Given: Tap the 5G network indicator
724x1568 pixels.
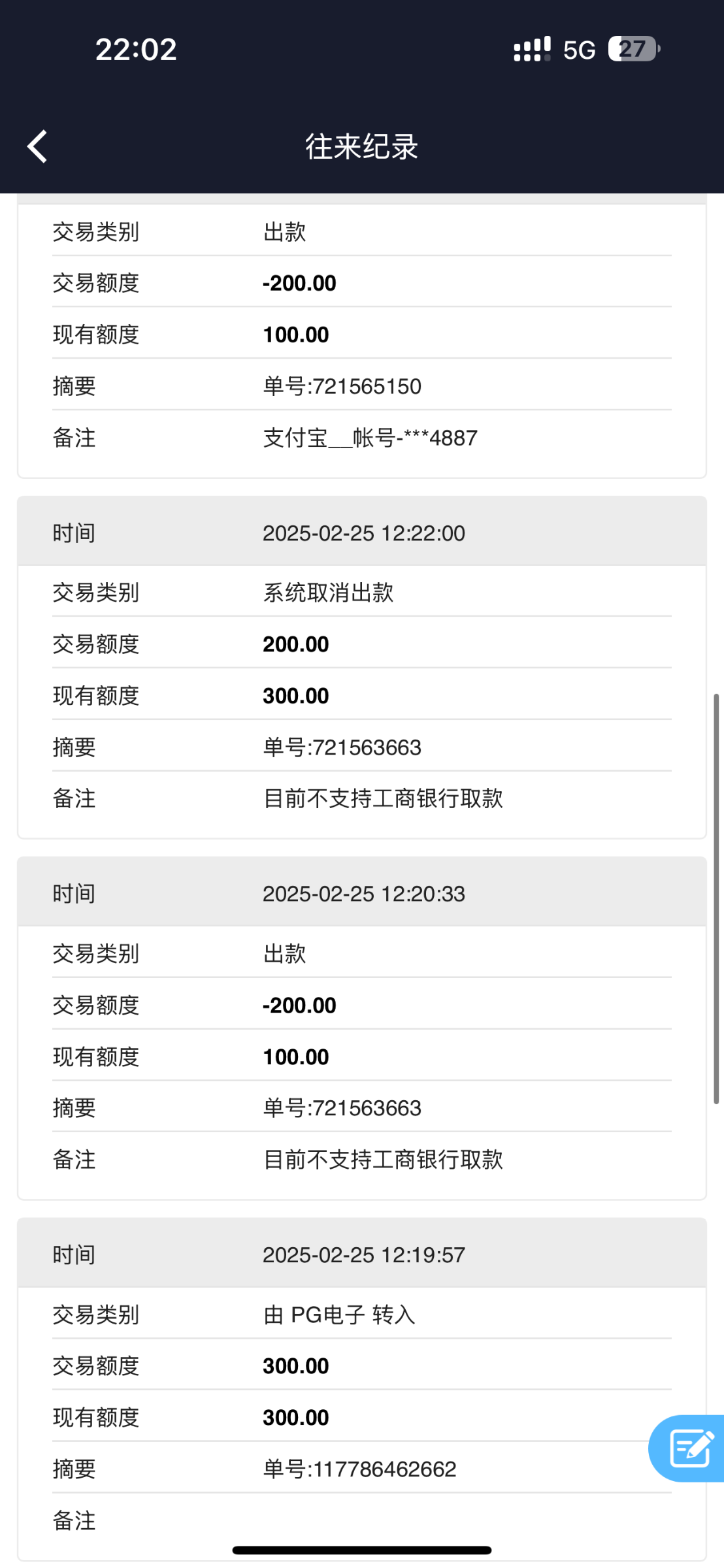Looking at the screenshot, I should (579, 50).
